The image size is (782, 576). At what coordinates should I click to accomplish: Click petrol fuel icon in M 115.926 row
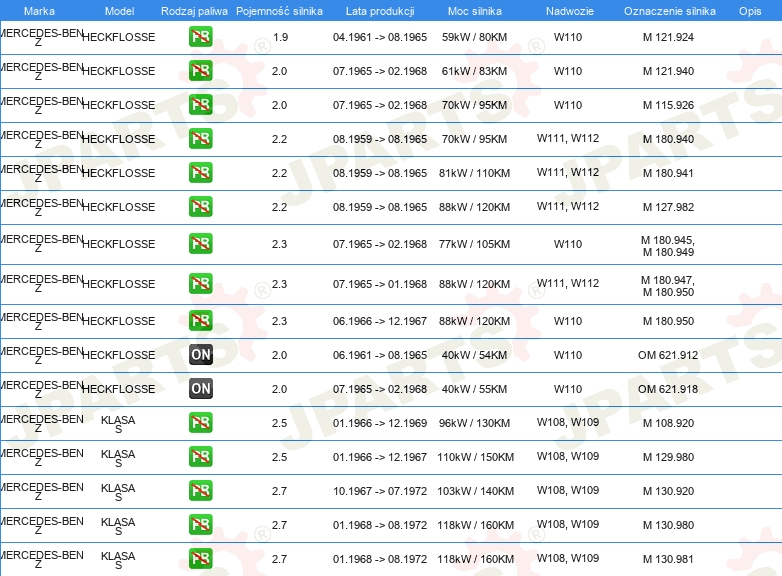point(200,105)
